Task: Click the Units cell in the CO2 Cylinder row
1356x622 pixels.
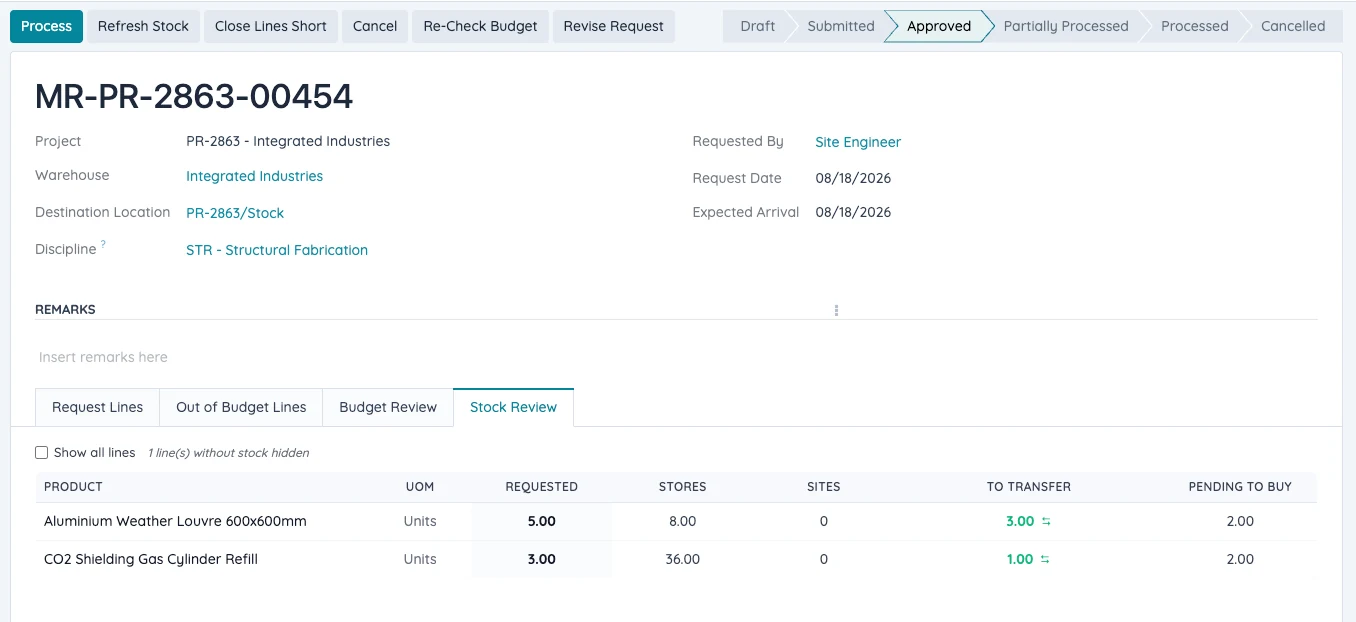Action: 420,559
